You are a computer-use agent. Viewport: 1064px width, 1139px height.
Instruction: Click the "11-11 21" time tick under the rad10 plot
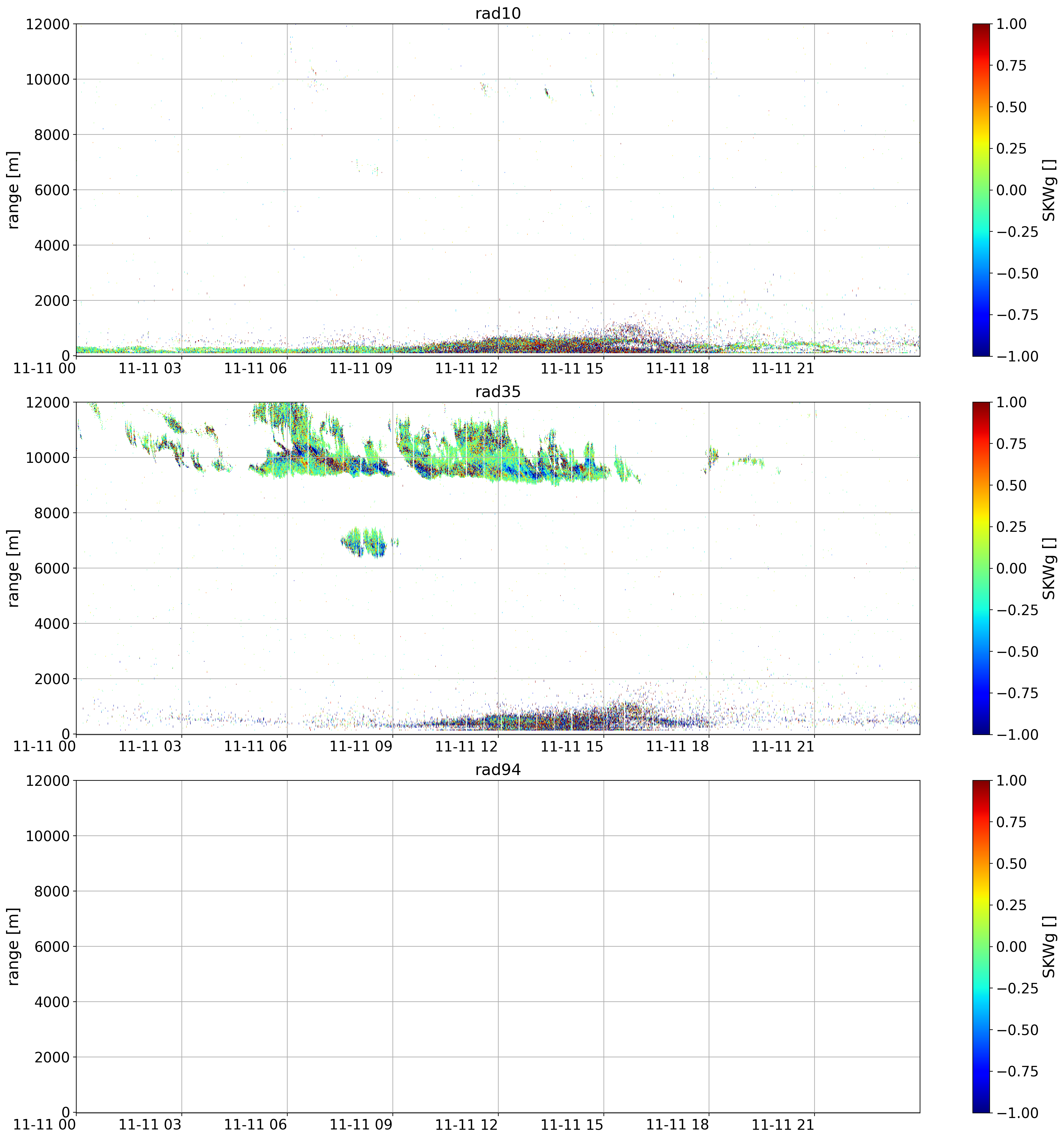click(x=783, y=368)
